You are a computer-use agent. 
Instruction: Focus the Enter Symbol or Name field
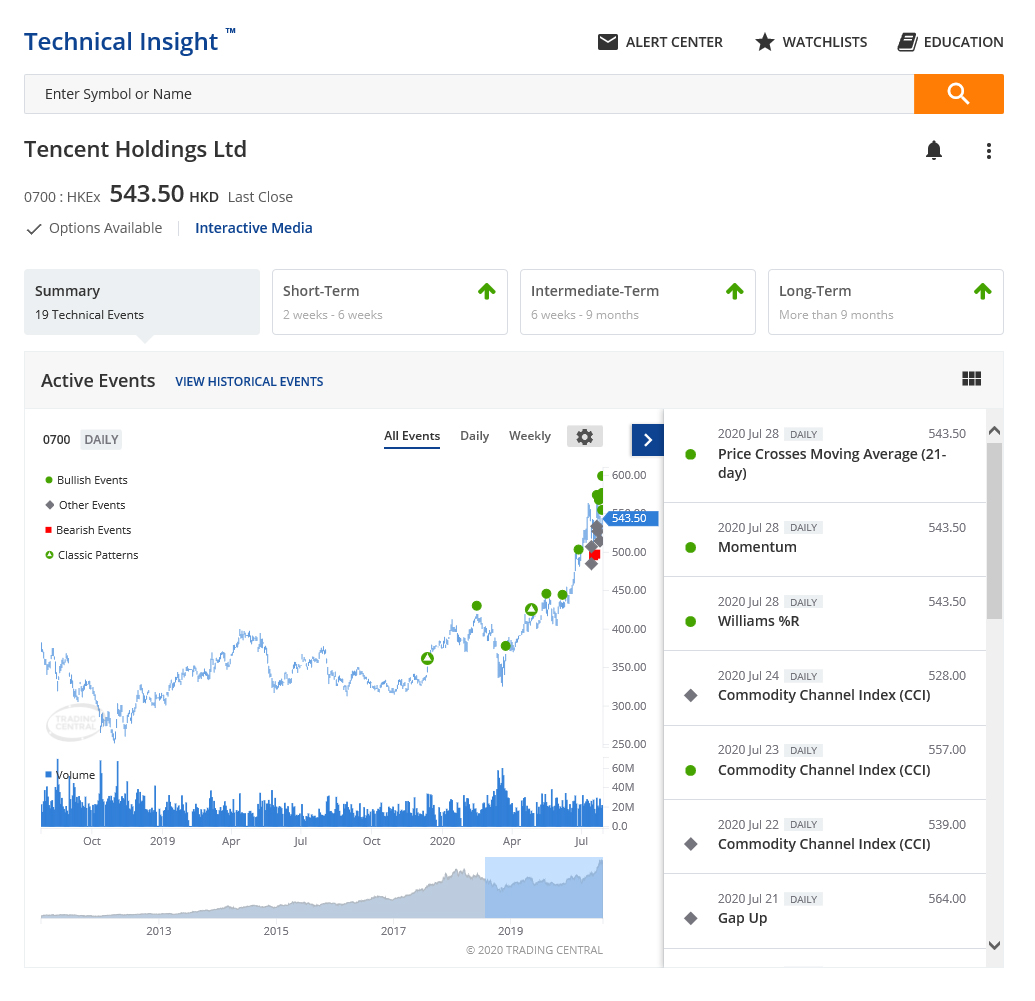[469, 94]
